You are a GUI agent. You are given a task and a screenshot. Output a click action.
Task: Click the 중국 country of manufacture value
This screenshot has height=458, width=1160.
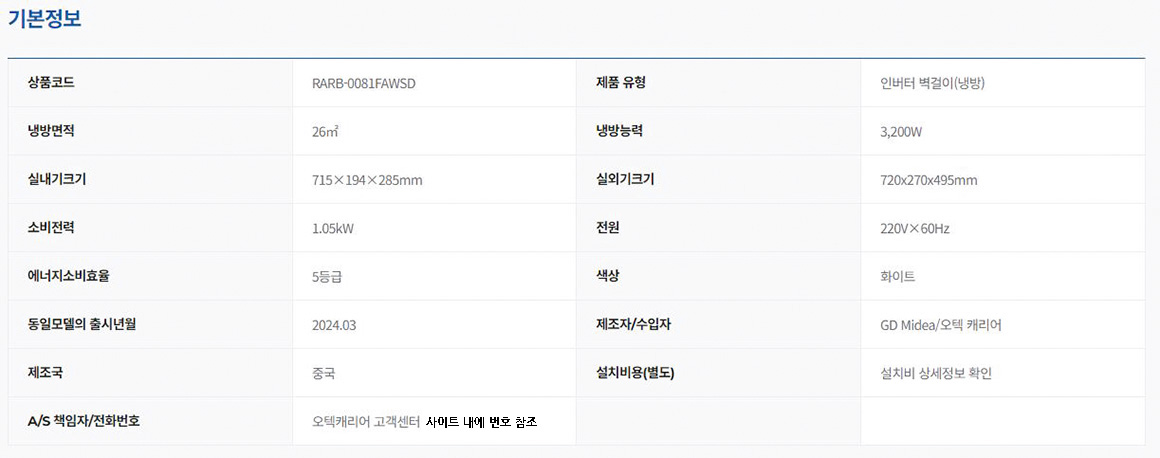[323, 374]
